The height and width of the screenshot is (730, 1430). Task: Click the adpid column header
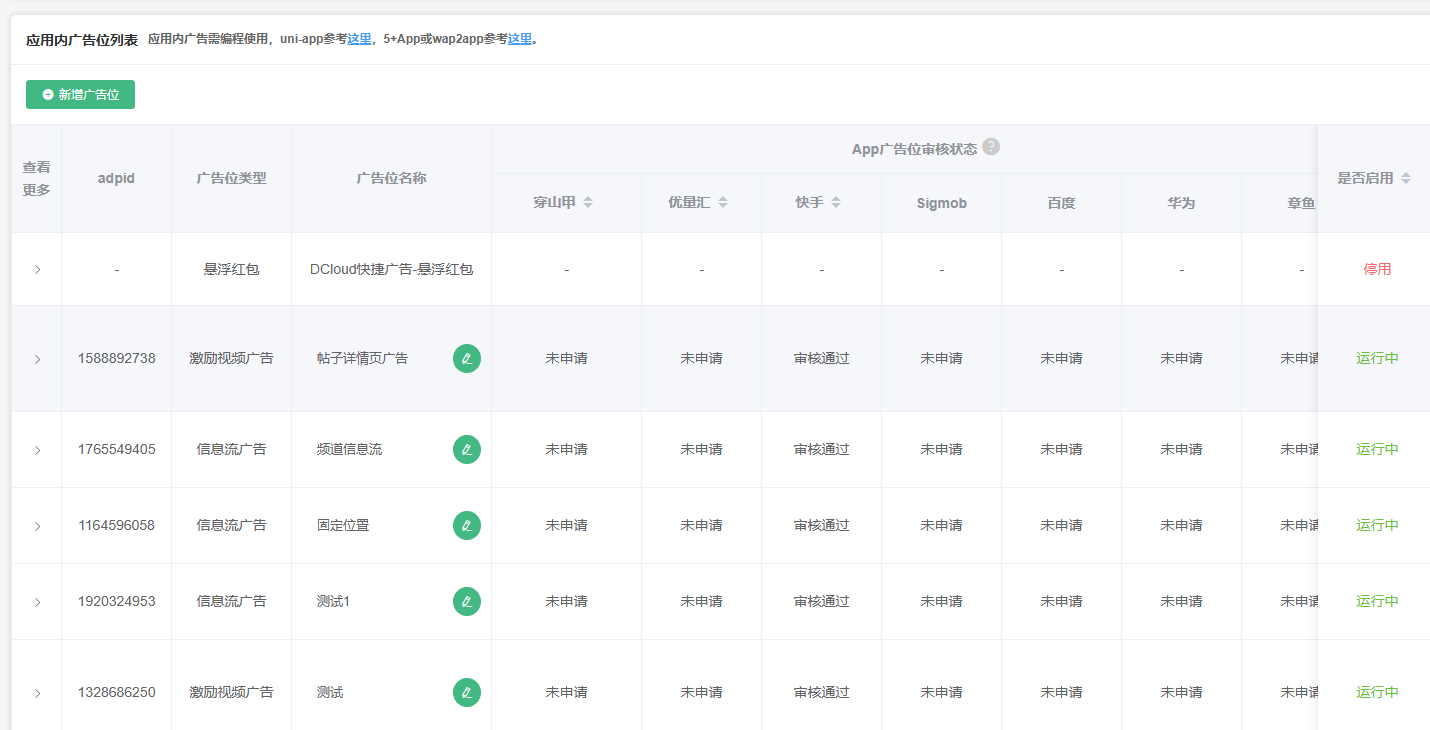(116, 178)
